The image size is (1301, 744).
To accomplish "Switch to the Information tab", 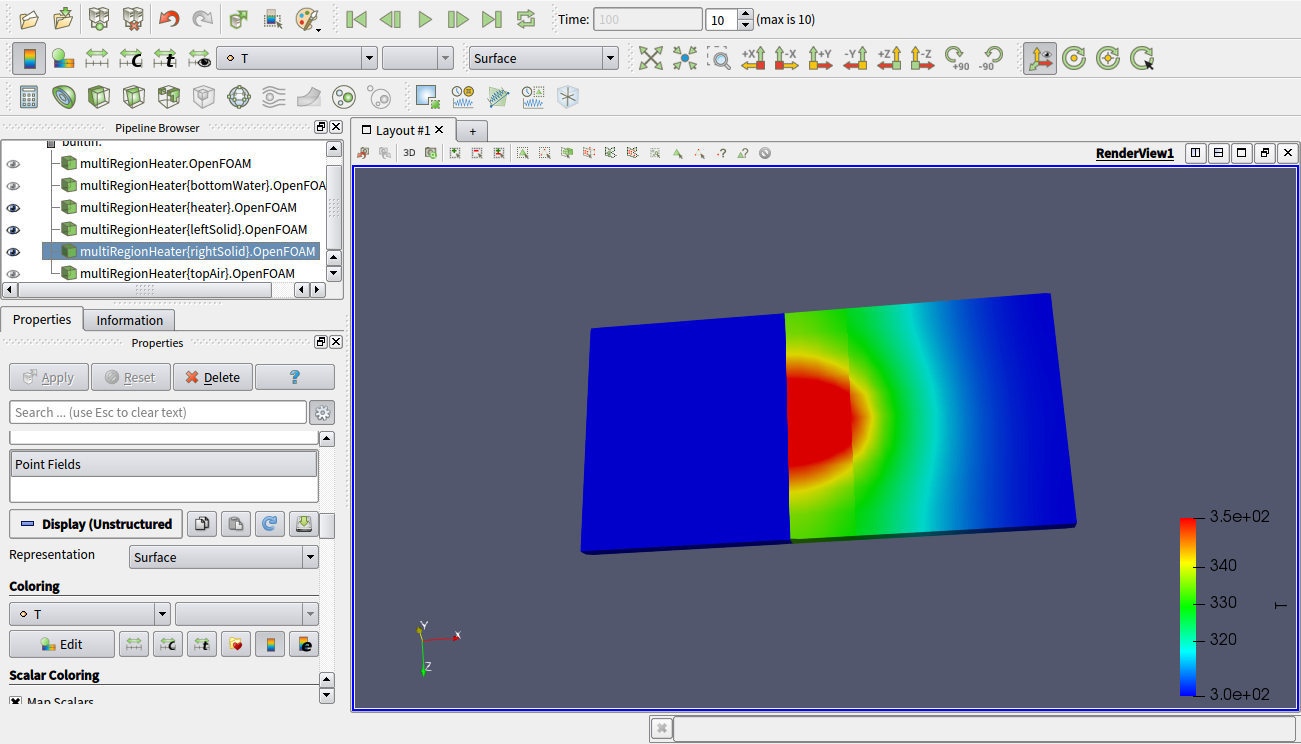I will (129, 320).
